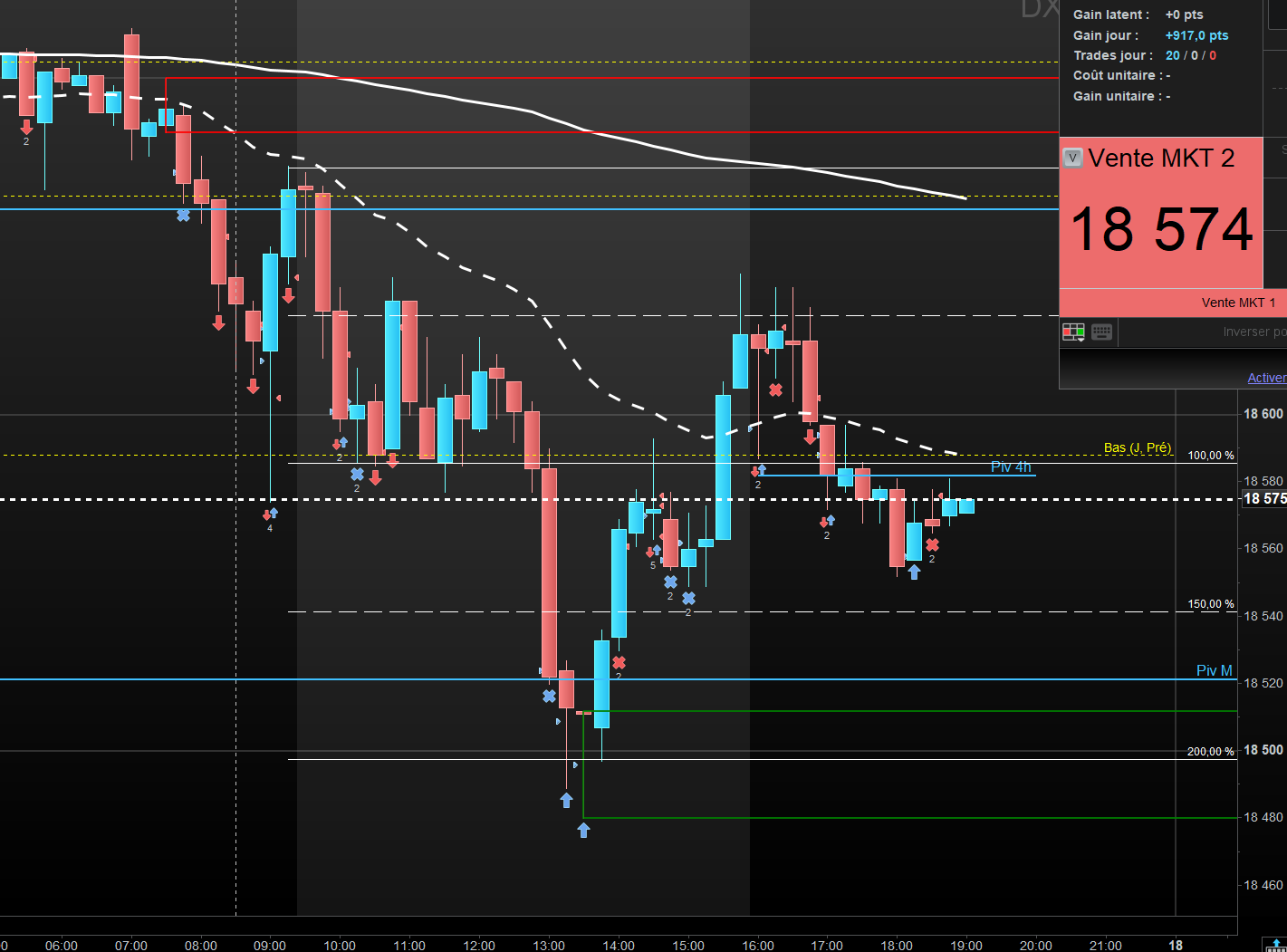
Task: Click the yellow Bas (J, Pré) level label
Action: tap(1138, 447)
